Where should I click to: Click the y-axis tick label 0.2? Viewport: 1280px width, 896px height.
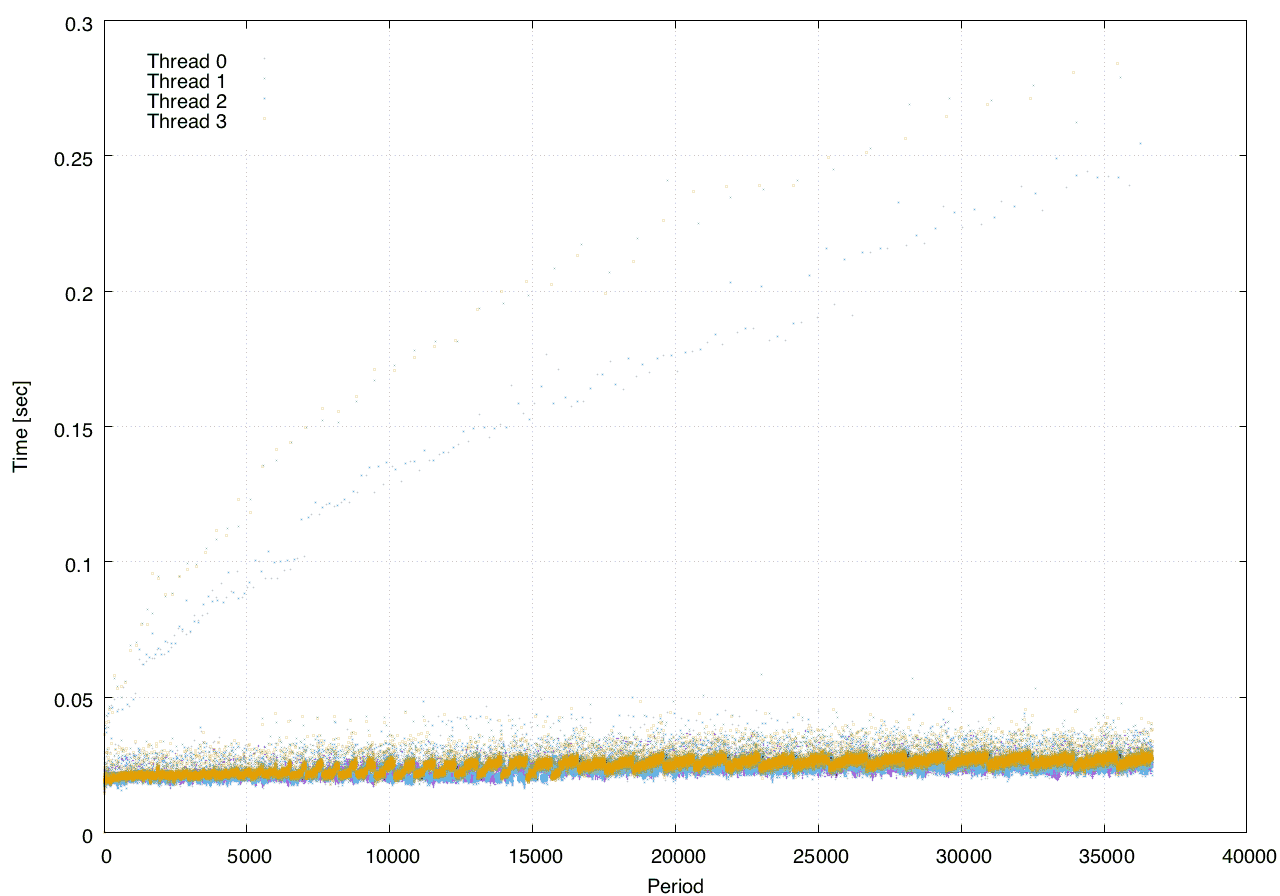79,292
